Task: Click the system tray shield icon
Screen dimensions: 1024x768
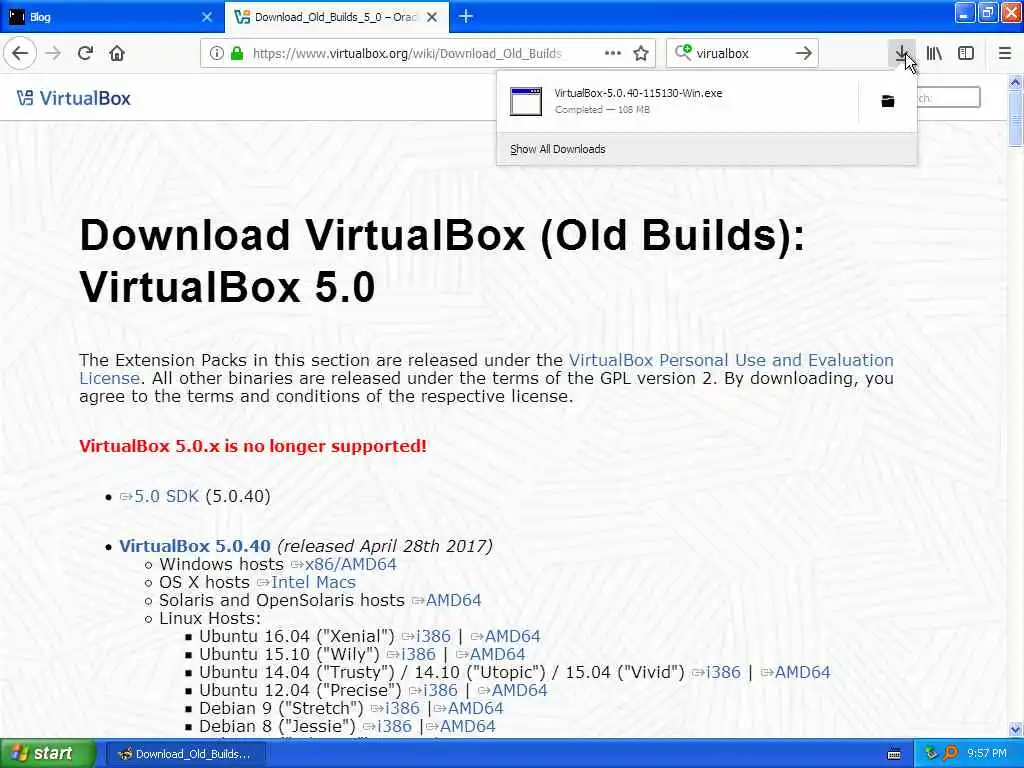Action: tap(931, 754)
